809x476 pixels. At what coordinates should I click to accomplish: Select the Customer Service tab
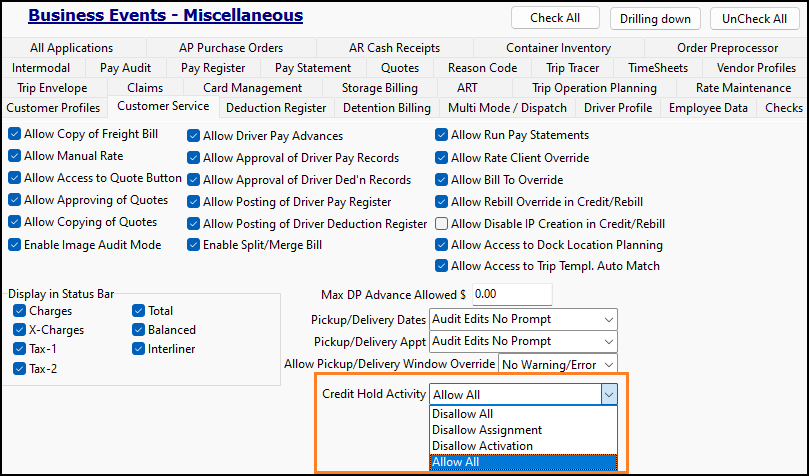pos(163,106)
